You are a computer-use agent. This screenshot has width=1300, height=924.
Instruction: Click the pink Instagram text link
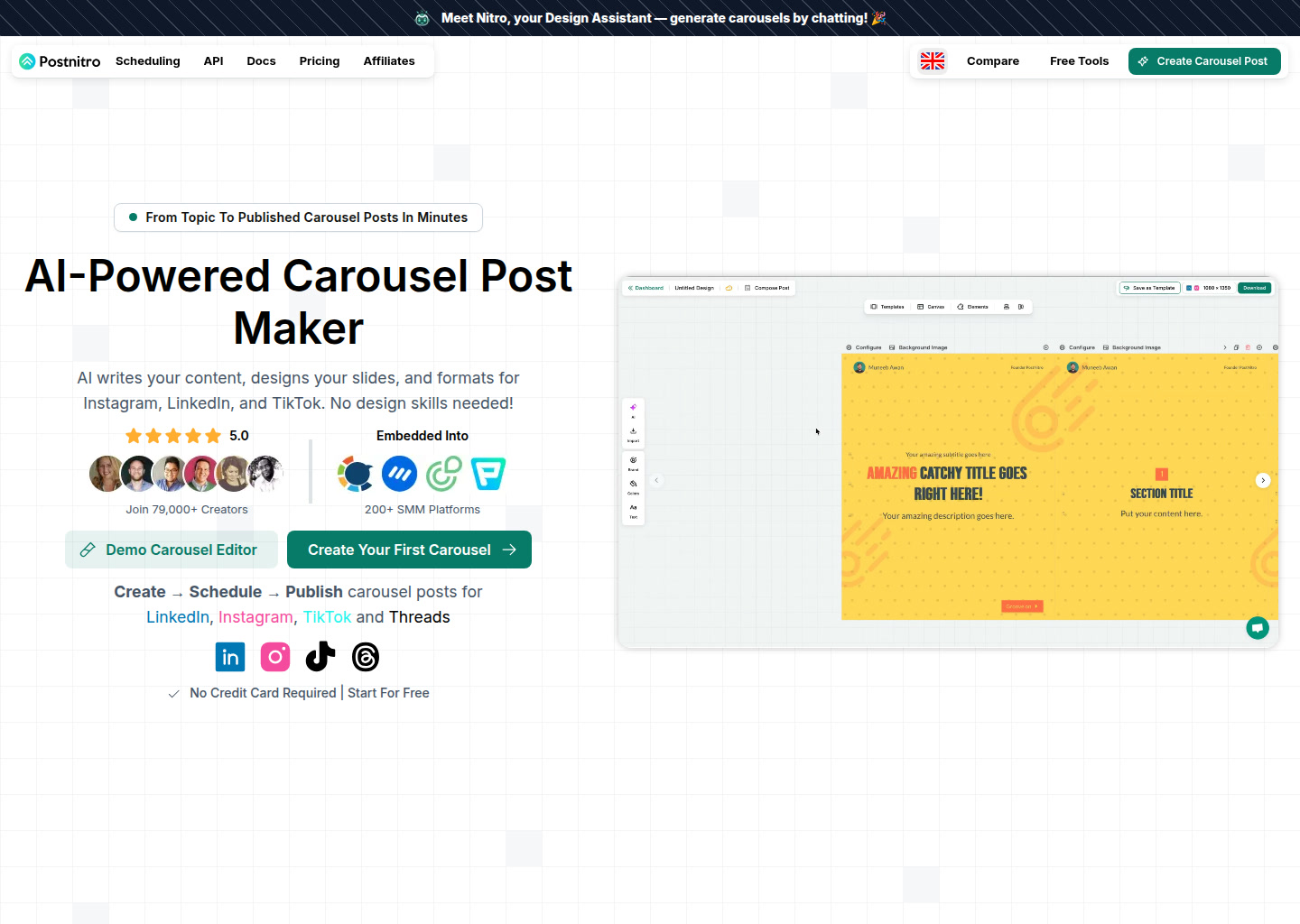point(255,617)
